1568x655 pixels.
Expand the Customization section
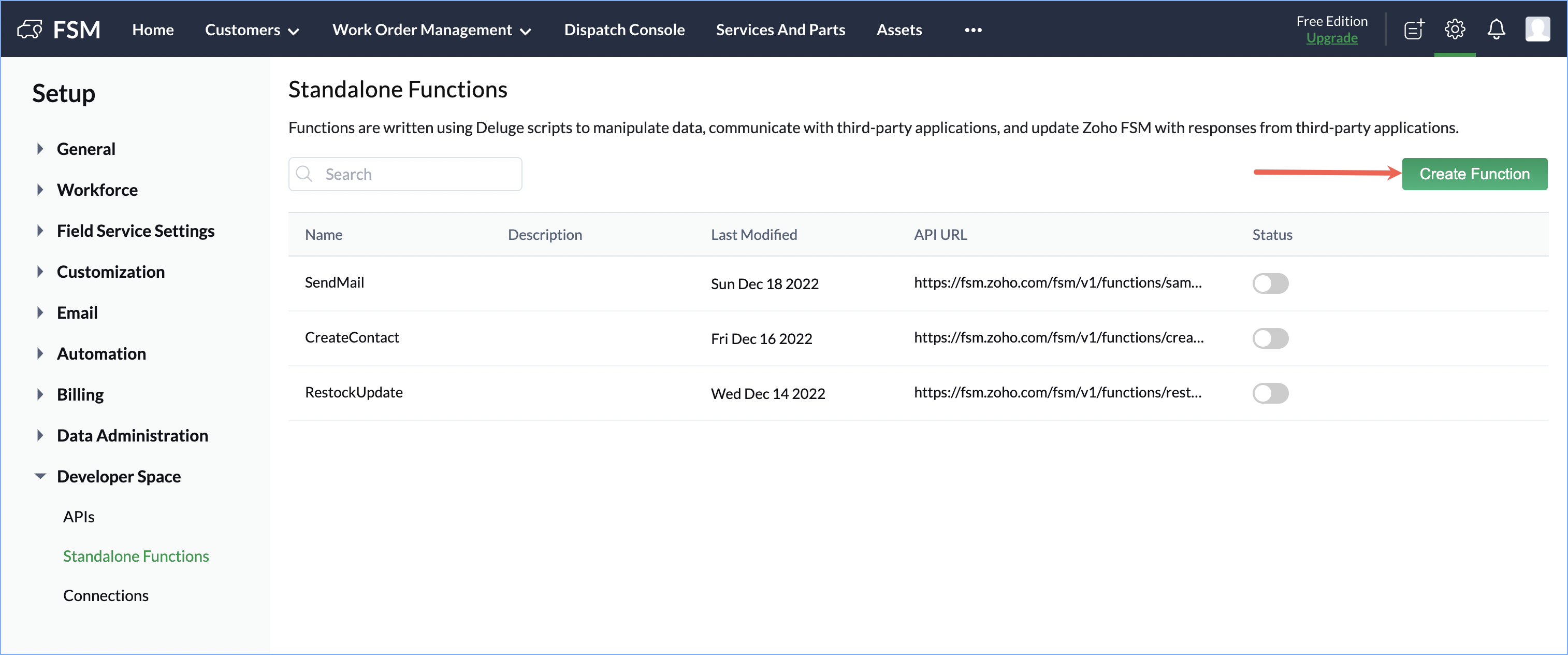point(40,271)
